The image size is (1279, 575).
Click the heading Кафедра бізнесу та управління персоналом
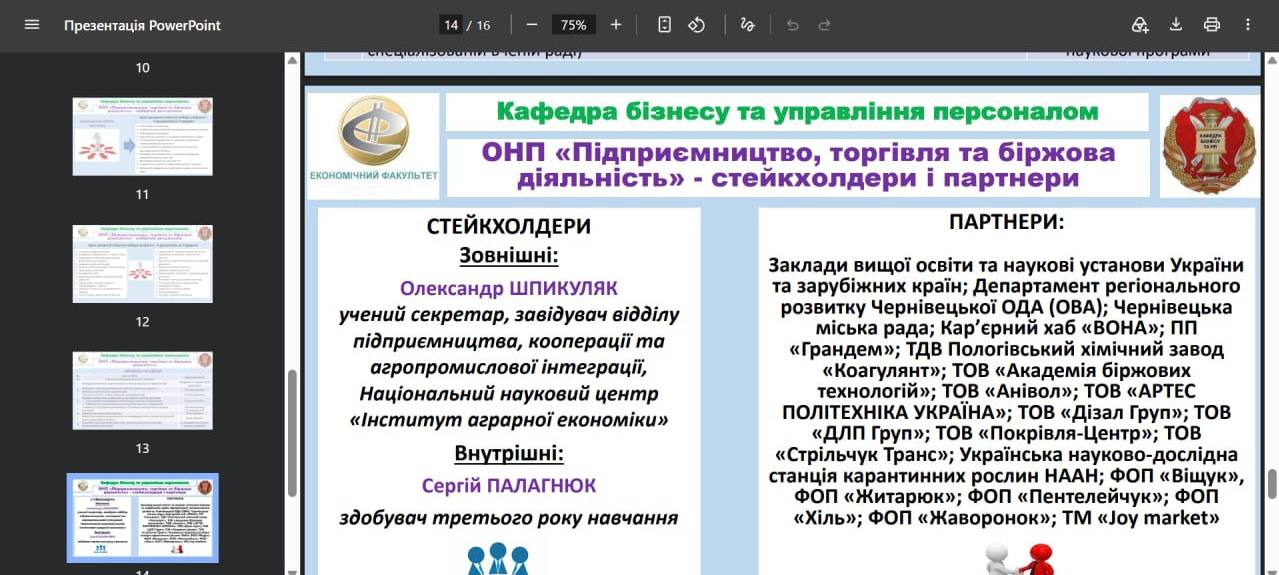(x=797, y=112)
